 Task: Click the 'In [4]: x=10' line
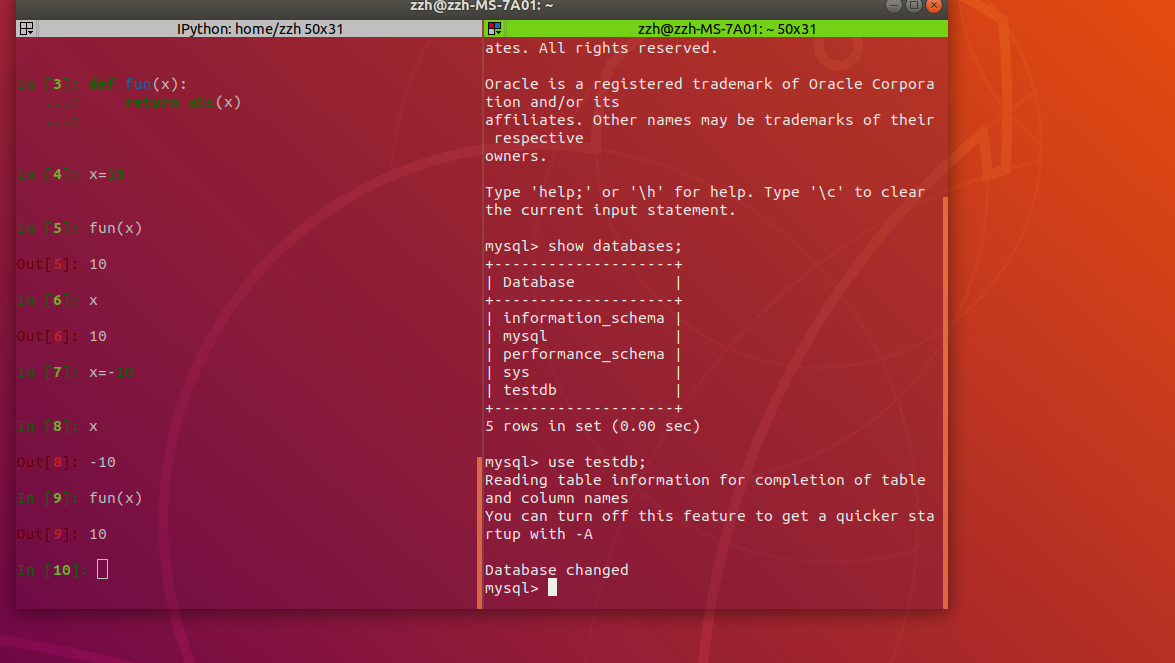(x=71, y=175)
